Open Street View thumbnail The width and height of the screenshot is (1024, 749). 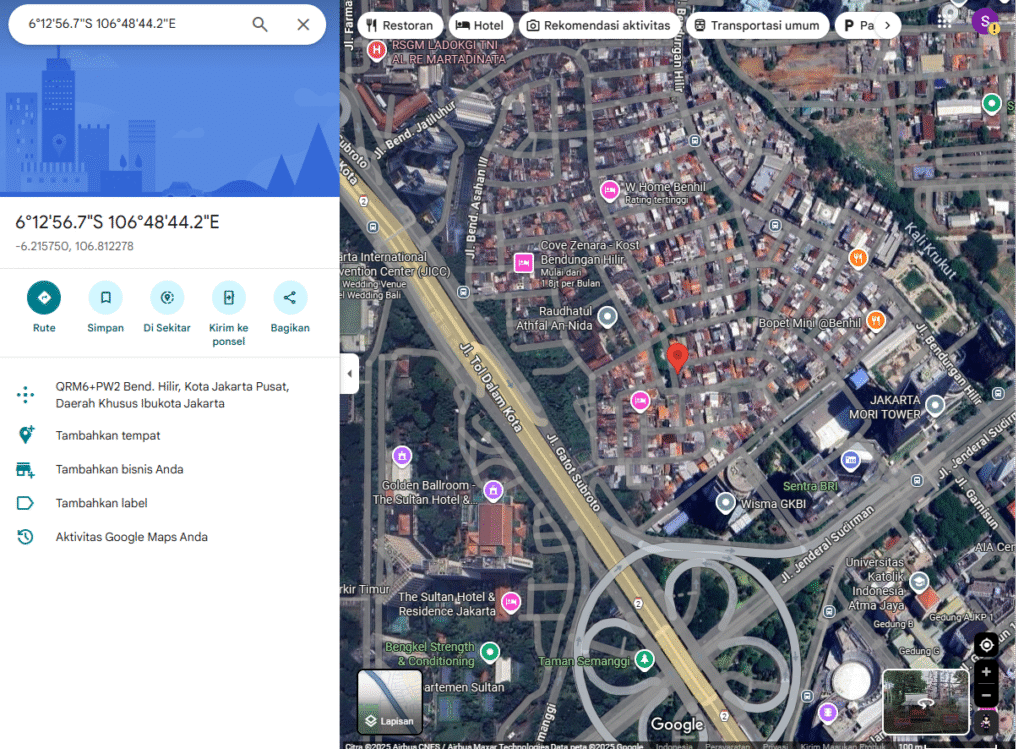(925, 701)
